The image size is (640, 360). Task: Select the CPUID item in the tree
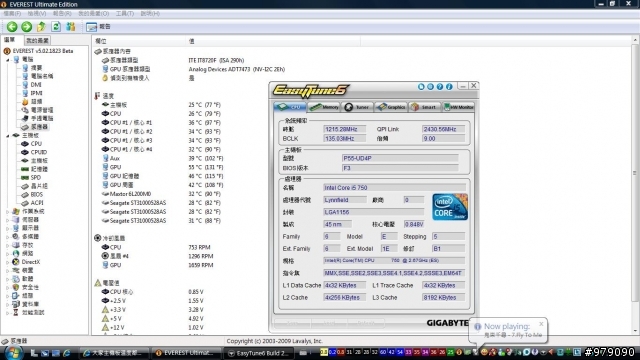click(x=39, y=152)
